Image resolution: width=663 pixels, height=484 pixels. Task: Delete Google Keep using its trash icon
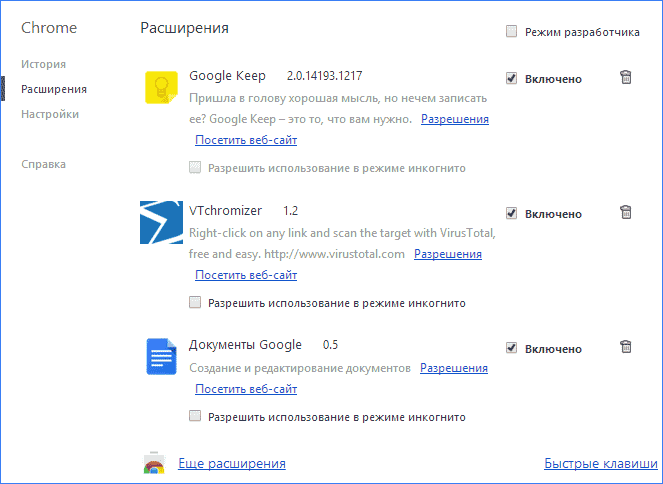(626, 78)
